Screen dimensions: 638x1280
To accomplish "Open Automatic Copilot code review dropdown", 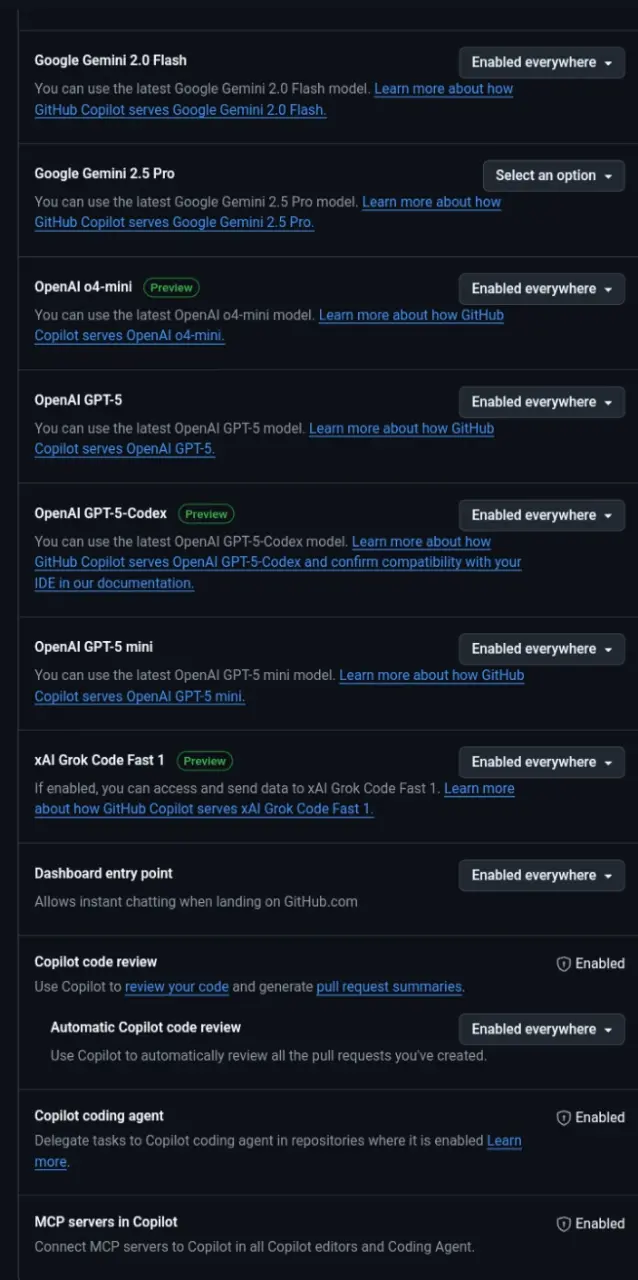I will (x=542, y=1029).
